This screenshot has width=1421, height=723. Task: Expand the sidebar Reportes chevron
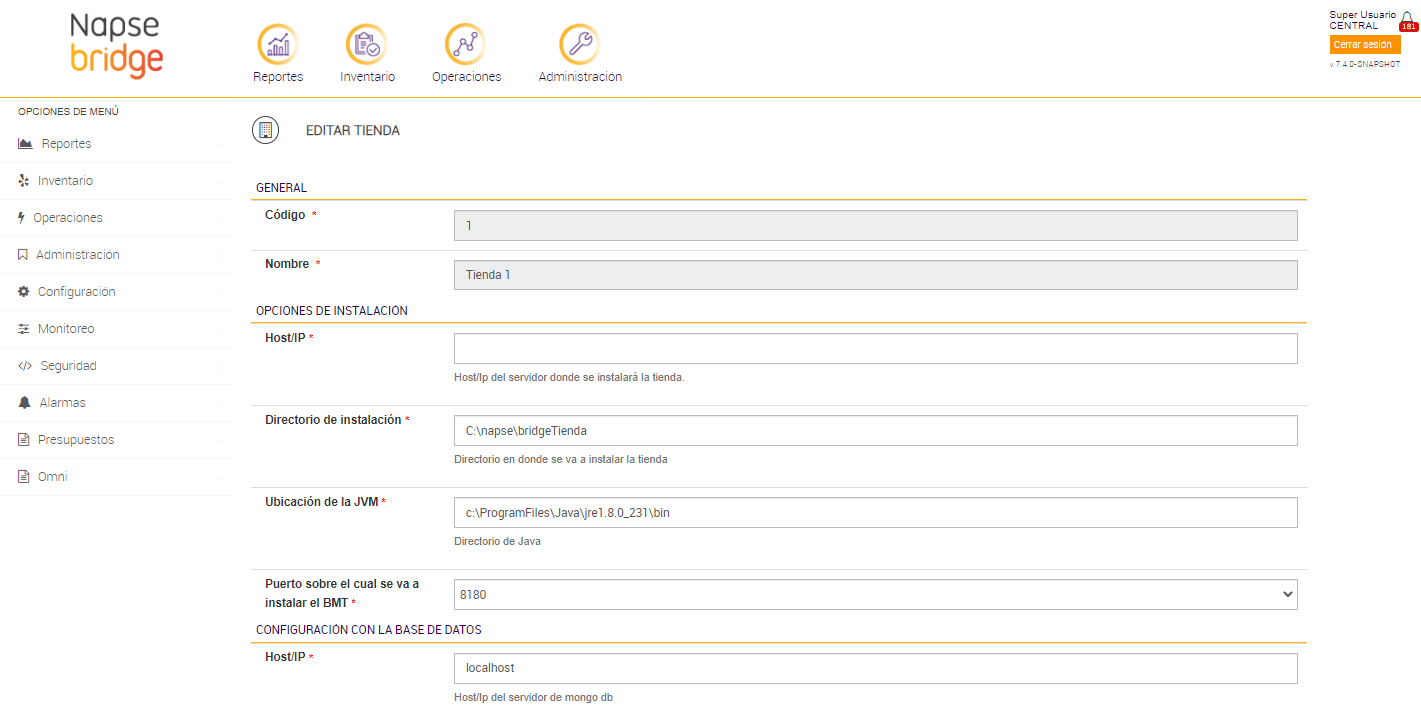coord(220,144)
